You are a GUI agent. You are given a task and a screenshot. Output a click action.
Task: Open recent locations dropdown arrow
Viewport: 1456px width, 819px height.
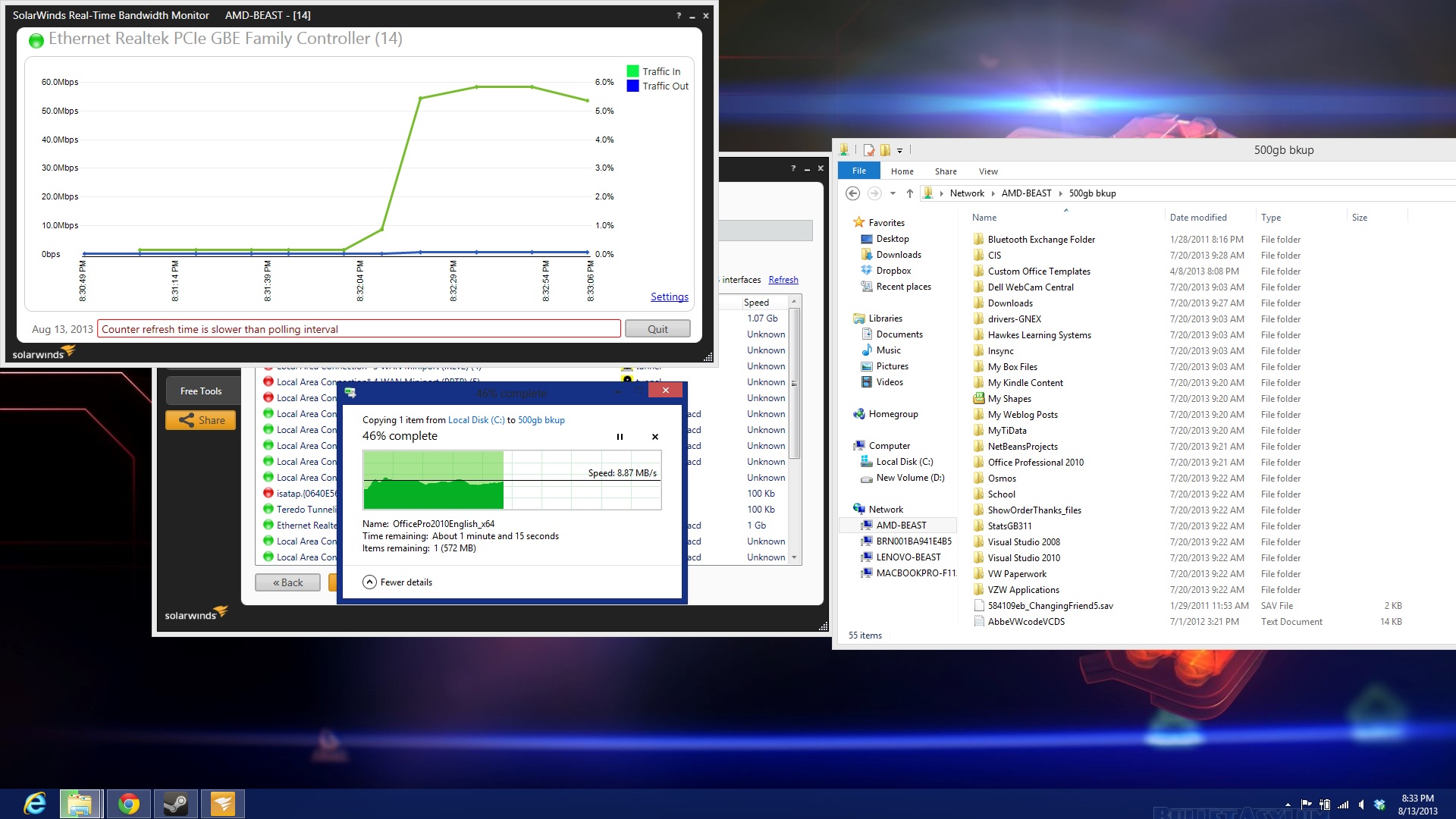coord(893,193)
